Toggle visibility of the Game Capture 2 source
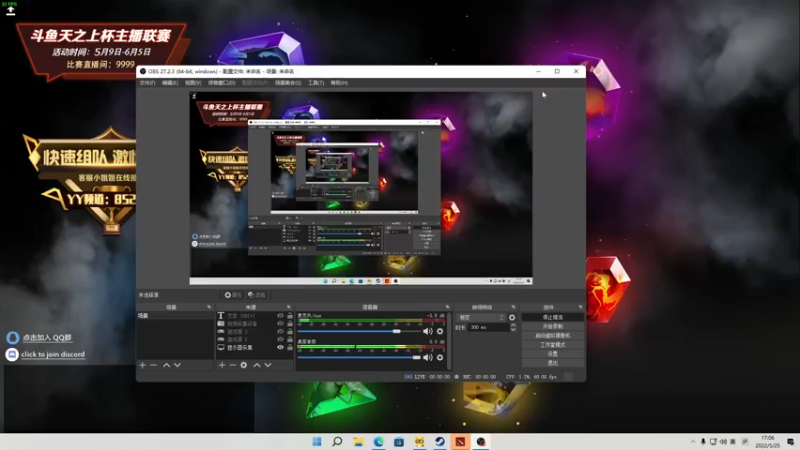Screen dimensions: 800x450 [280, 339]
